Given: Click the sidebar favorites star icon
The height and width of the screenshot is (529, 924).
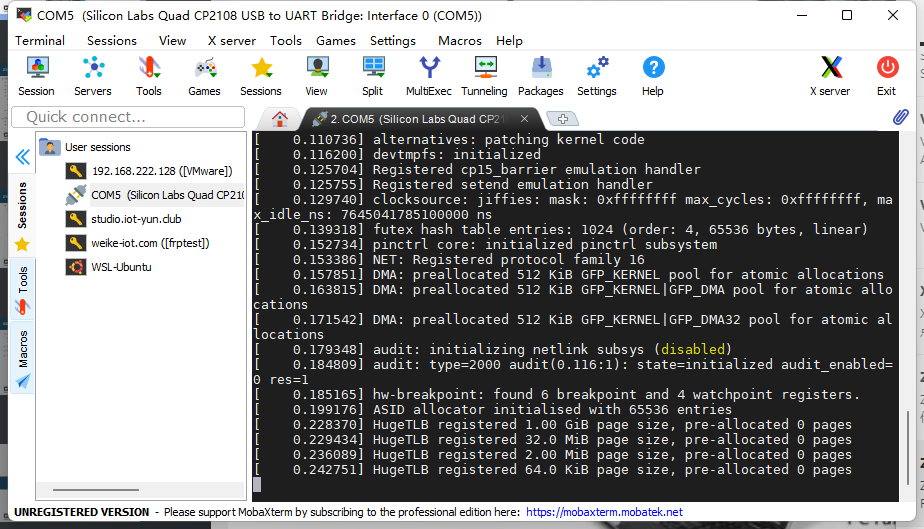Looking at the screenshot, I should 22,244.
